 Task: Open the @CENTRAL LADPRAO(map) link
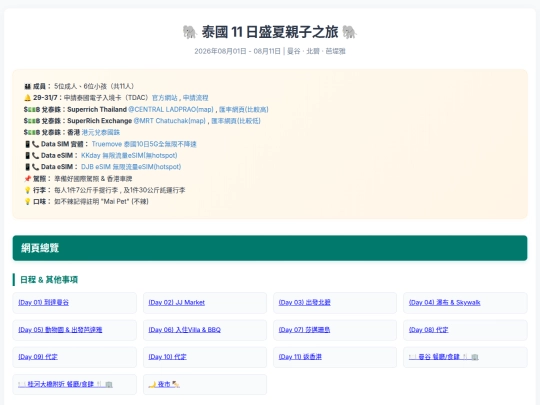click(171, 110)
